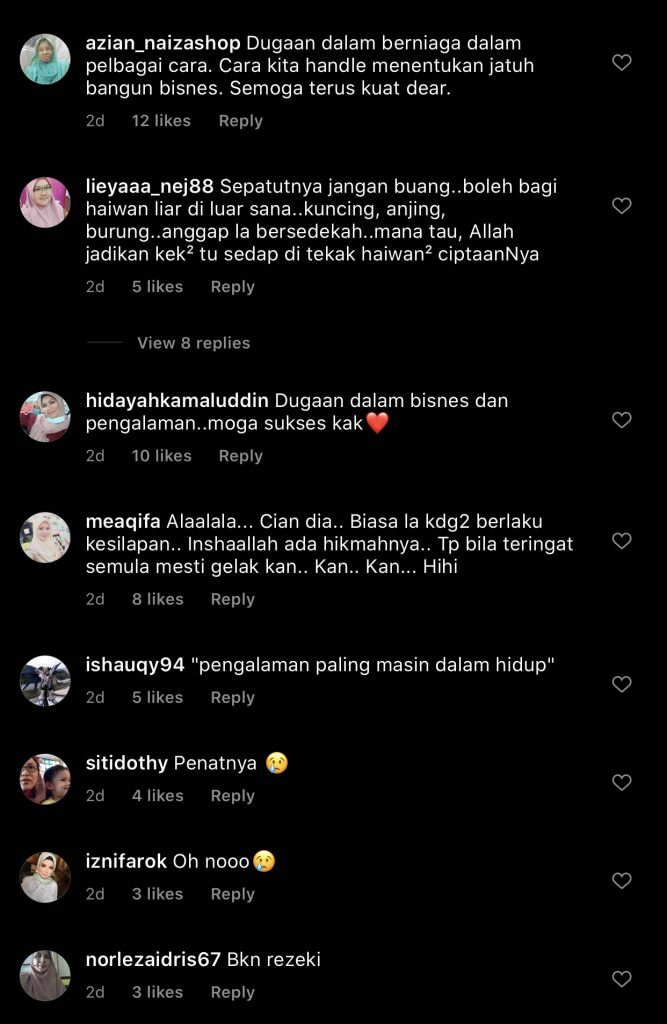
Task: Tap heart icon on lieyaaa_nej88's comment
Action: (x=621, y=206)
